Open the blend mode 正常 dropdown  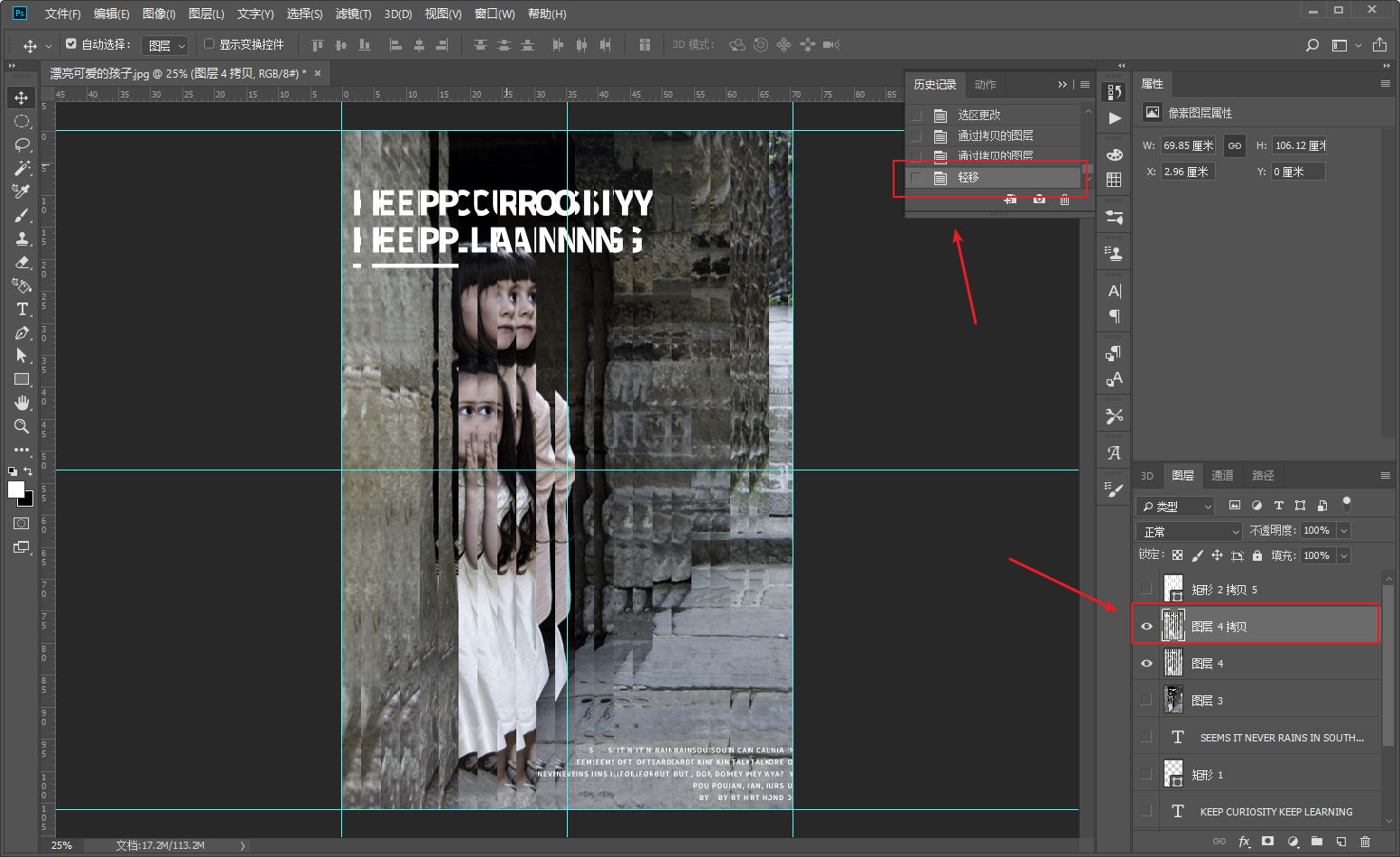click(x=1190, y=531)
